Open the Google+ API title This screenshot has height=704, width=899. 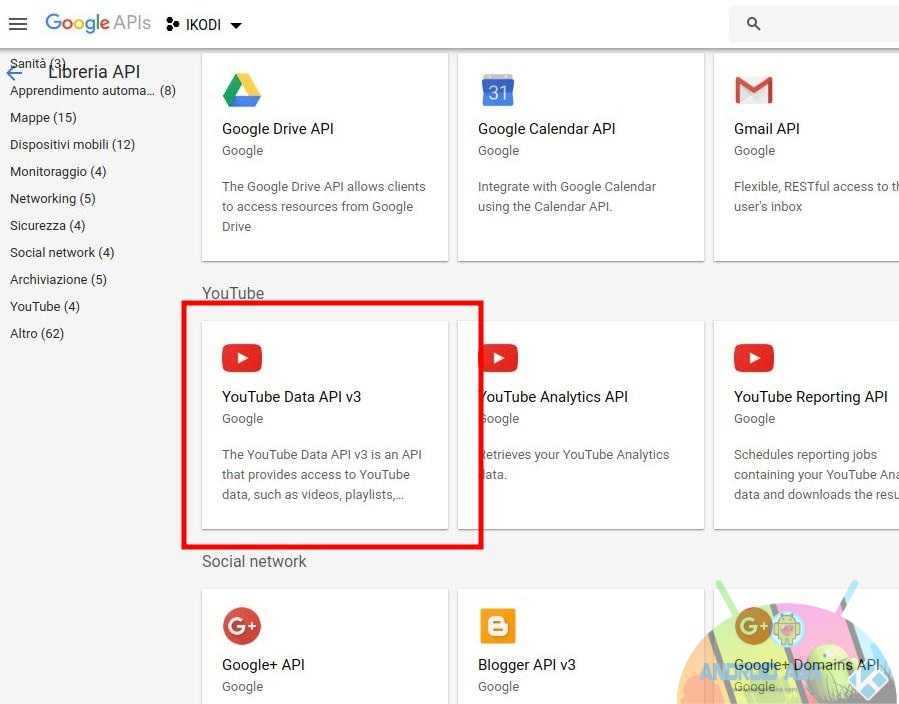click(x=263, y=664)
